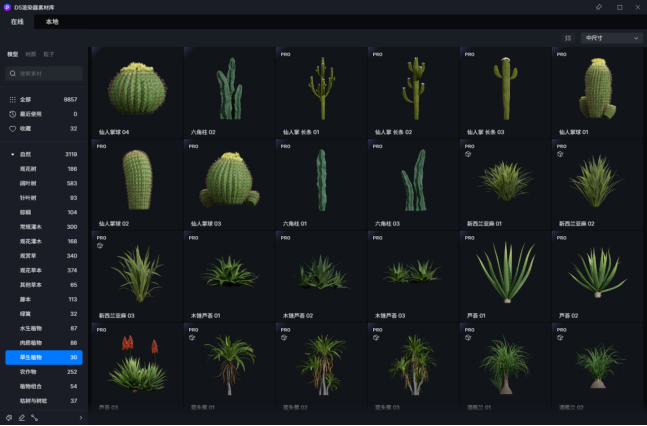Switch to the 在线 tab
The image size is (647, 426).
click(x=17, y=22)
